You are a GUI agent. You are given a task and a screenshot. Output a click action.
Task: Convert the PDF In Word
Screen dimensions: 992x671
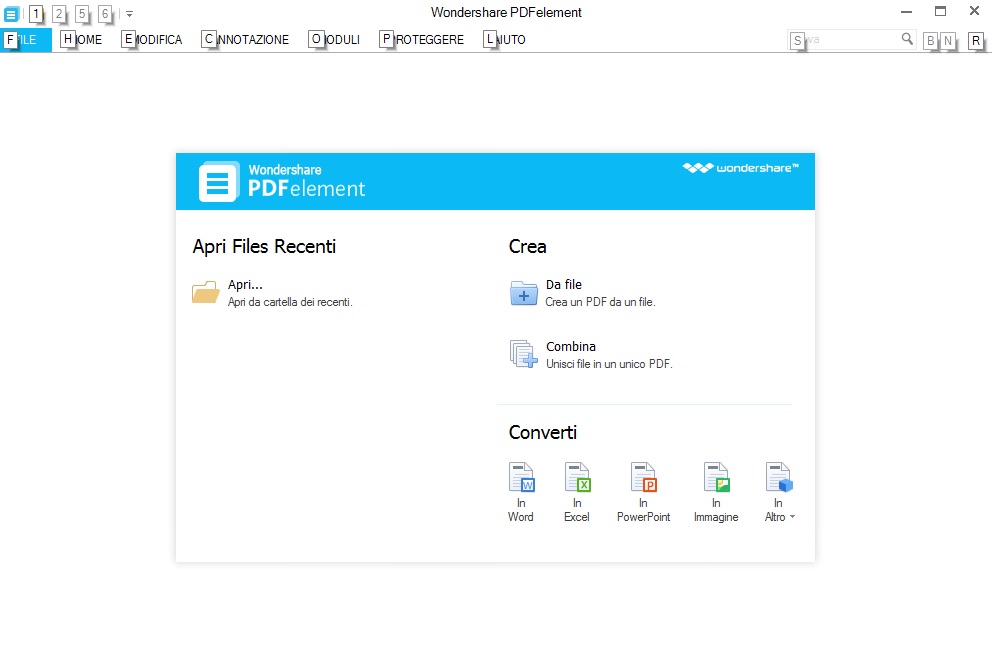click(521, 492)
